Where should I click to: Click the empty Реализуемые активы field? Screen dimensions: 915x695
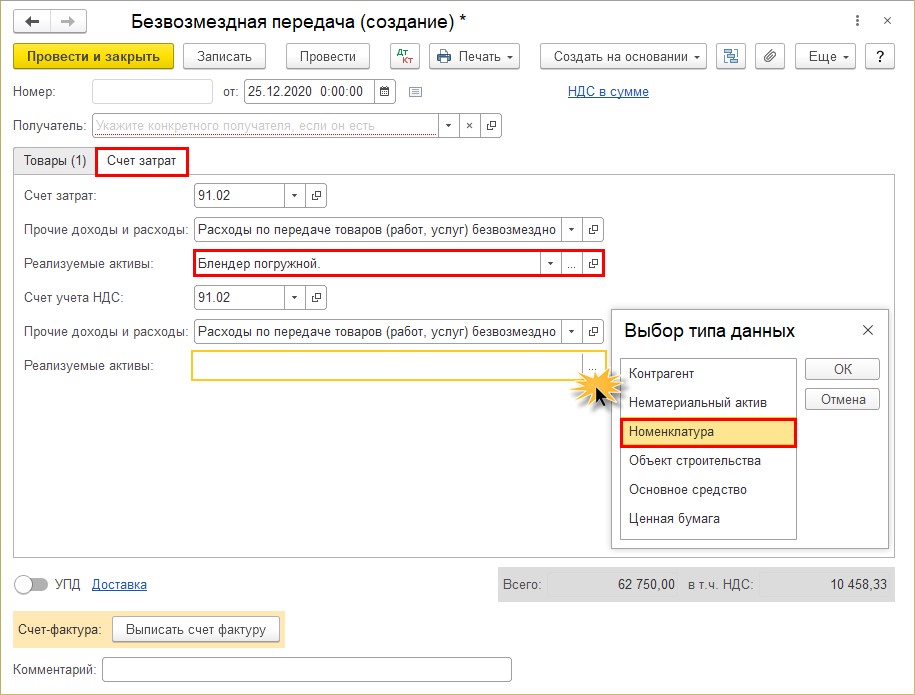(387, 366)
